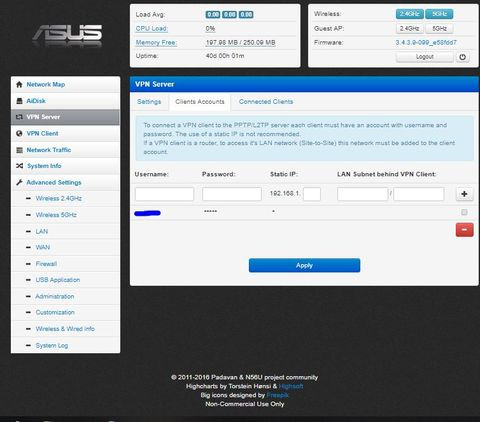Switch to the Connected Clients tab

[266, 102]
